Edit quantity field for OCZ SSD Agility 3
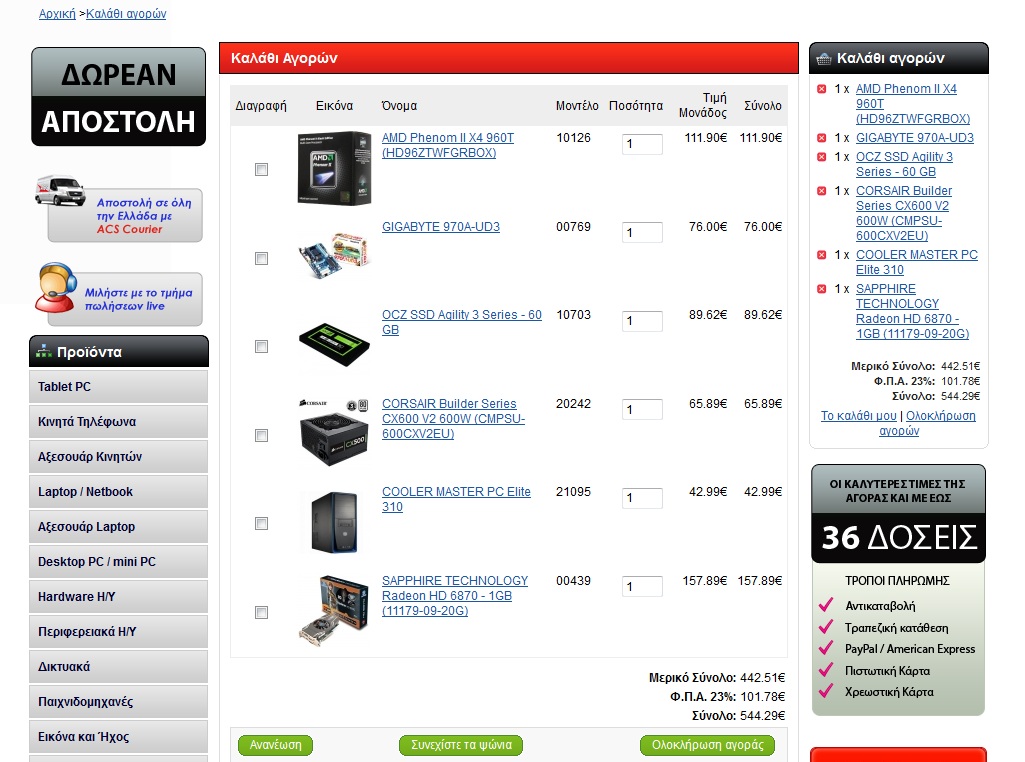This screenshot has width=1025, height=762. [x=642, y=321]
